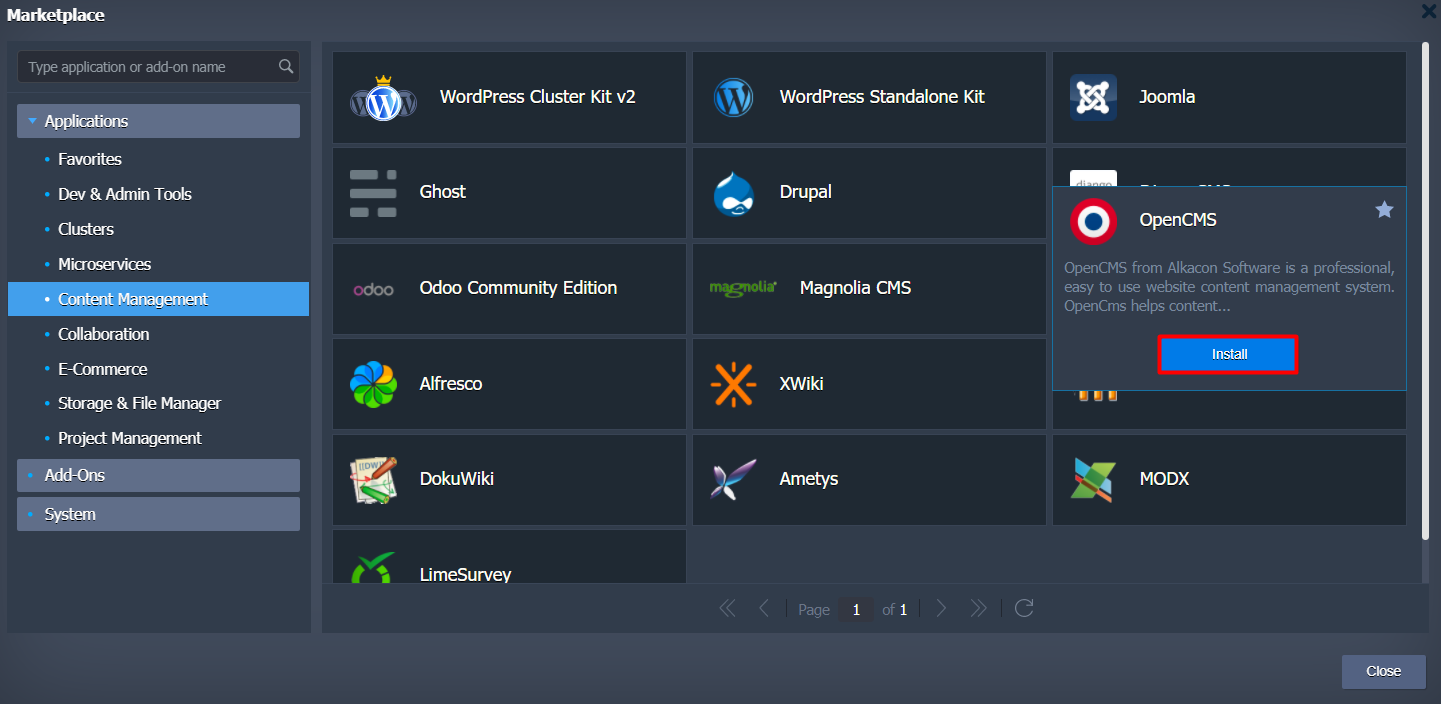
Task: Click the Close button
Action: [x=1383, y=671]
